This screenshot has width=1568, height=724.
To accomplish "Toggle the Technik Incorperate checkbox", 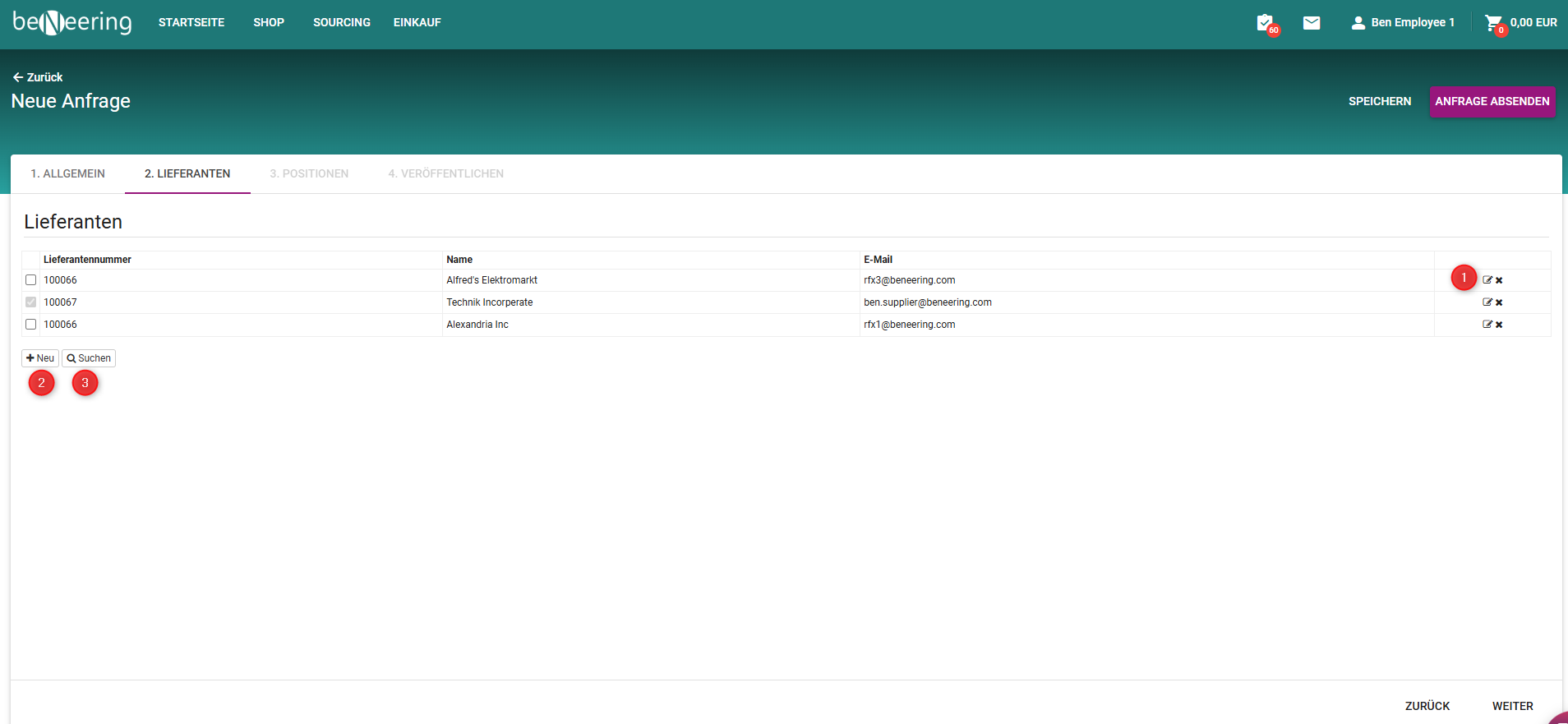I will tap(31, 302).
